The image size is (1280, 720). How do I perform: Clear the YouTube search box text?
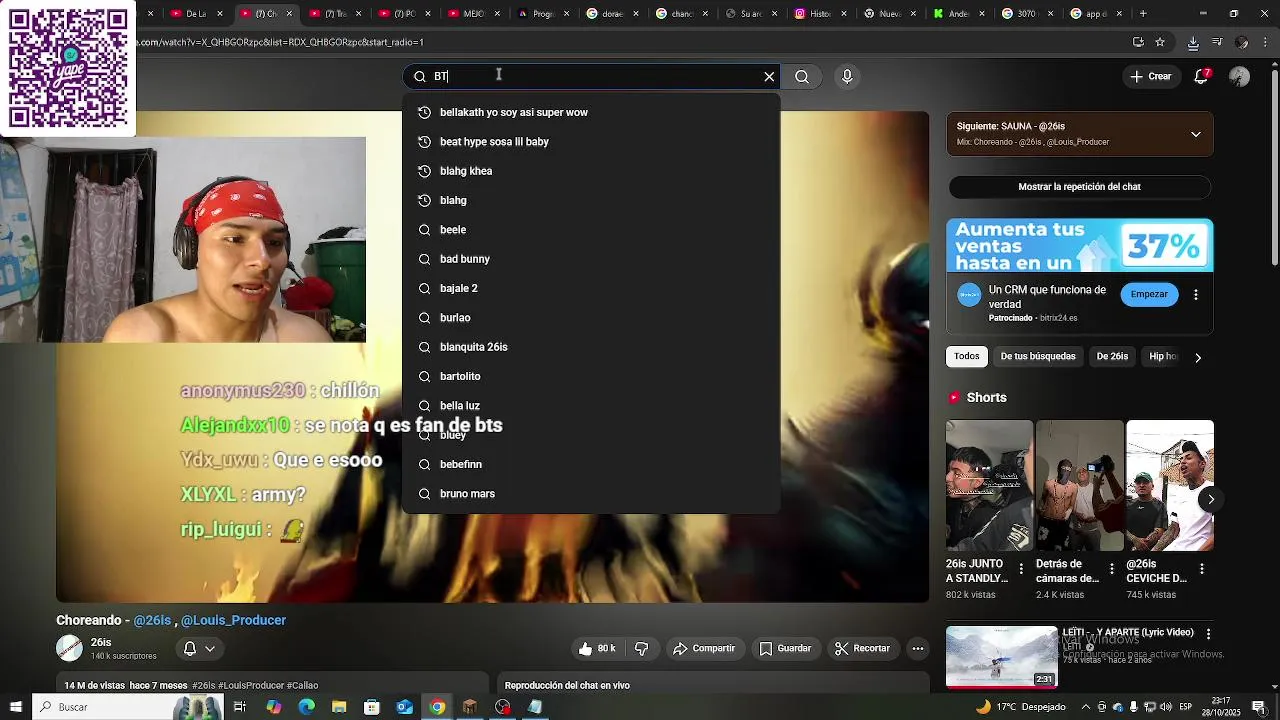(769, 76)
